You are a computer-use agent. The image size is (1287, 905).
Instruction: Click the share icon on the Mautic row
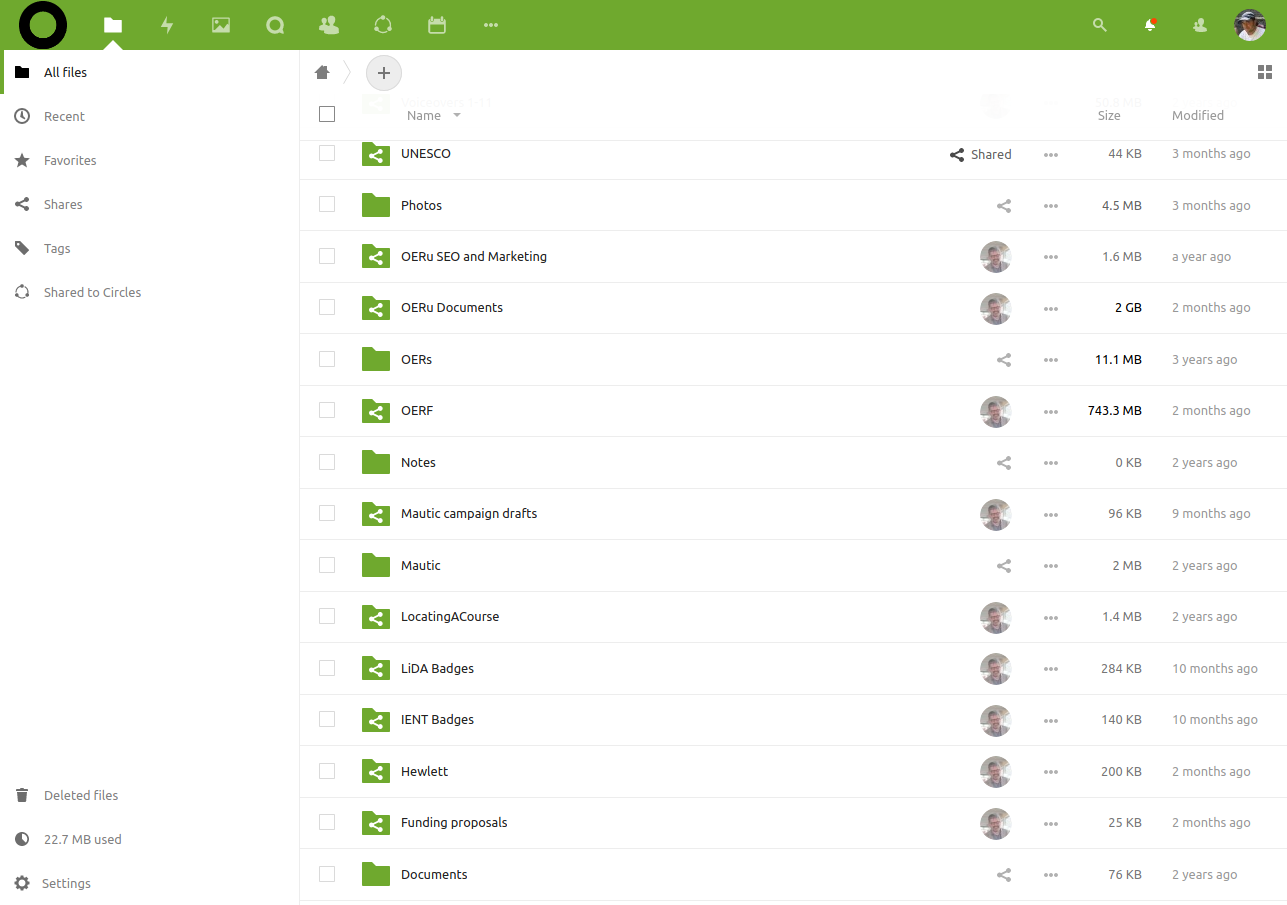click(x=1004, y=566)
